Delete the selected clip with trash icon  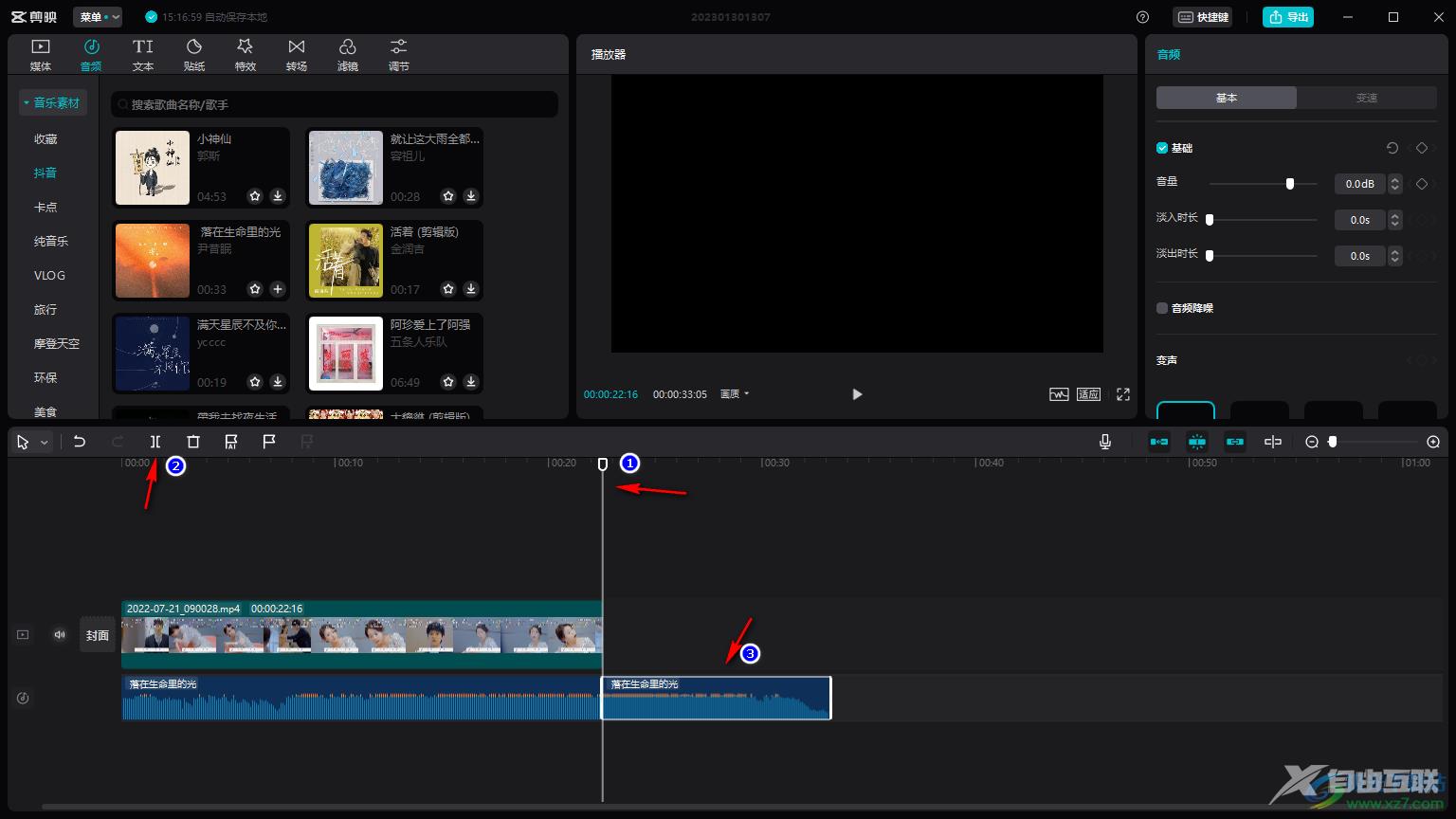(193, 442)
